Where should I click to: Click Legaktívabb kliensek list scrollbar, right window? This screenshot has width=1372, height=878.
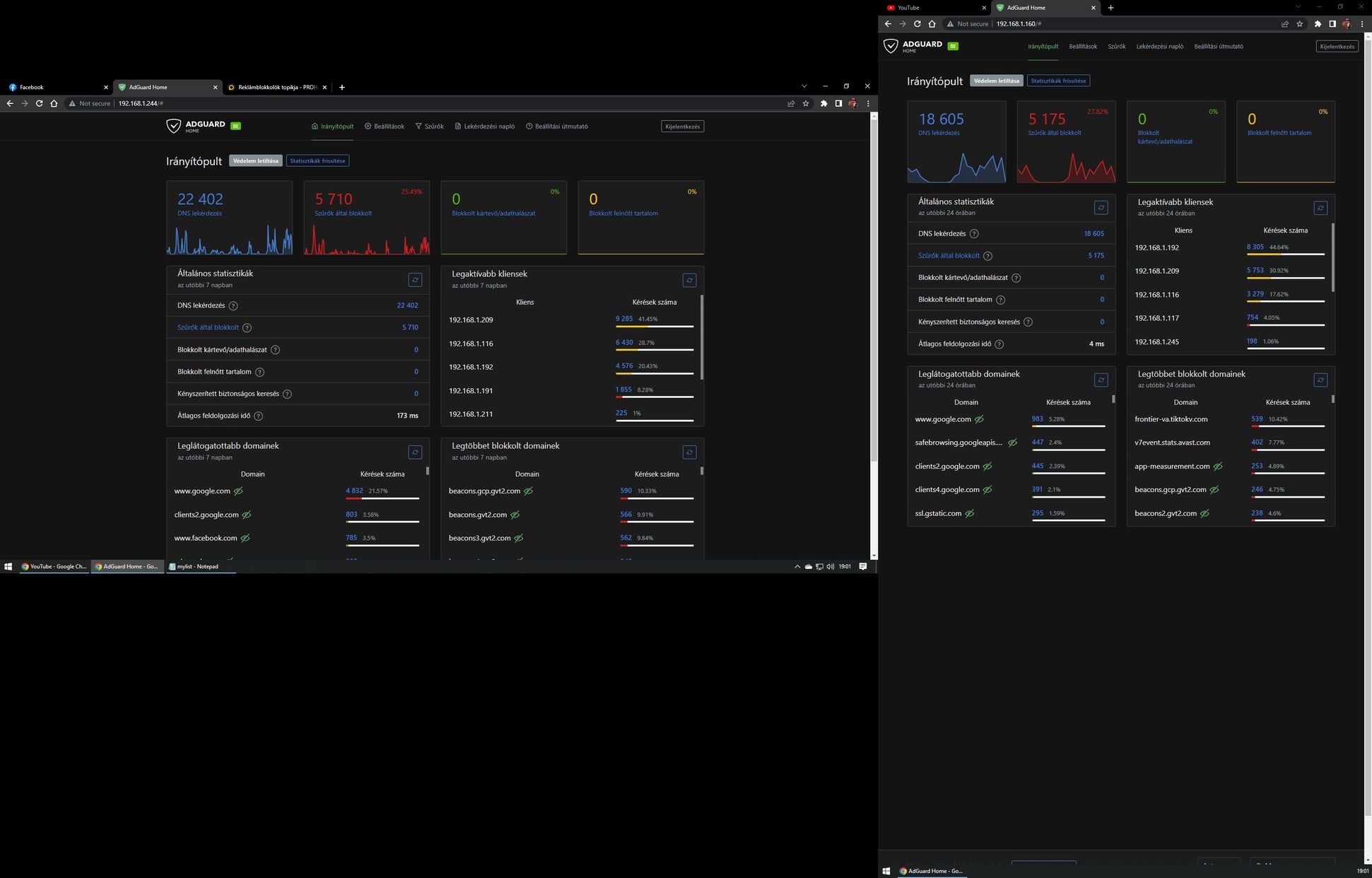pos(1333,258)
